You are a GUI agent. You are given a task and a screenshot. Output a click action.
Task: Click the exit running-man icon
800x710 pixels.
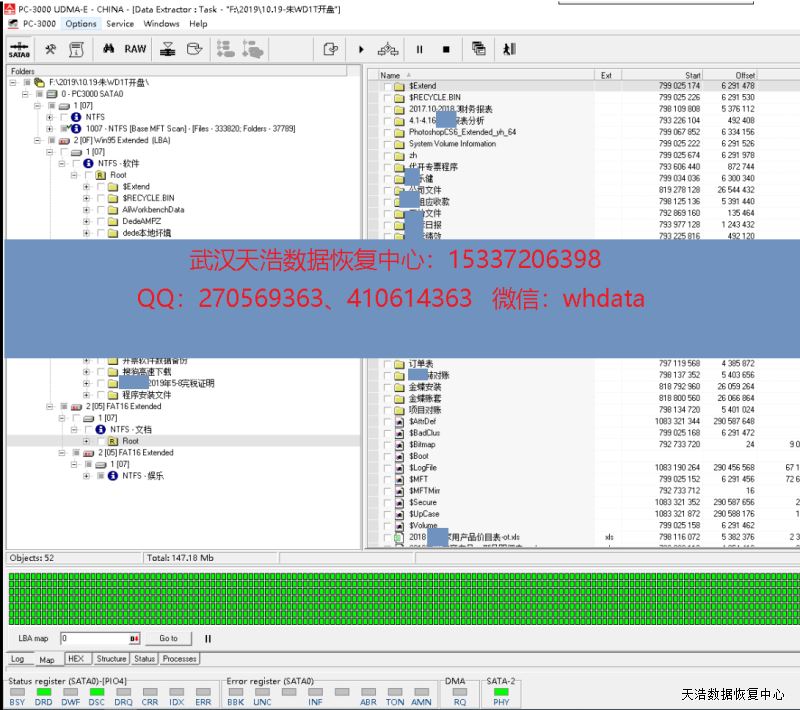509,49
